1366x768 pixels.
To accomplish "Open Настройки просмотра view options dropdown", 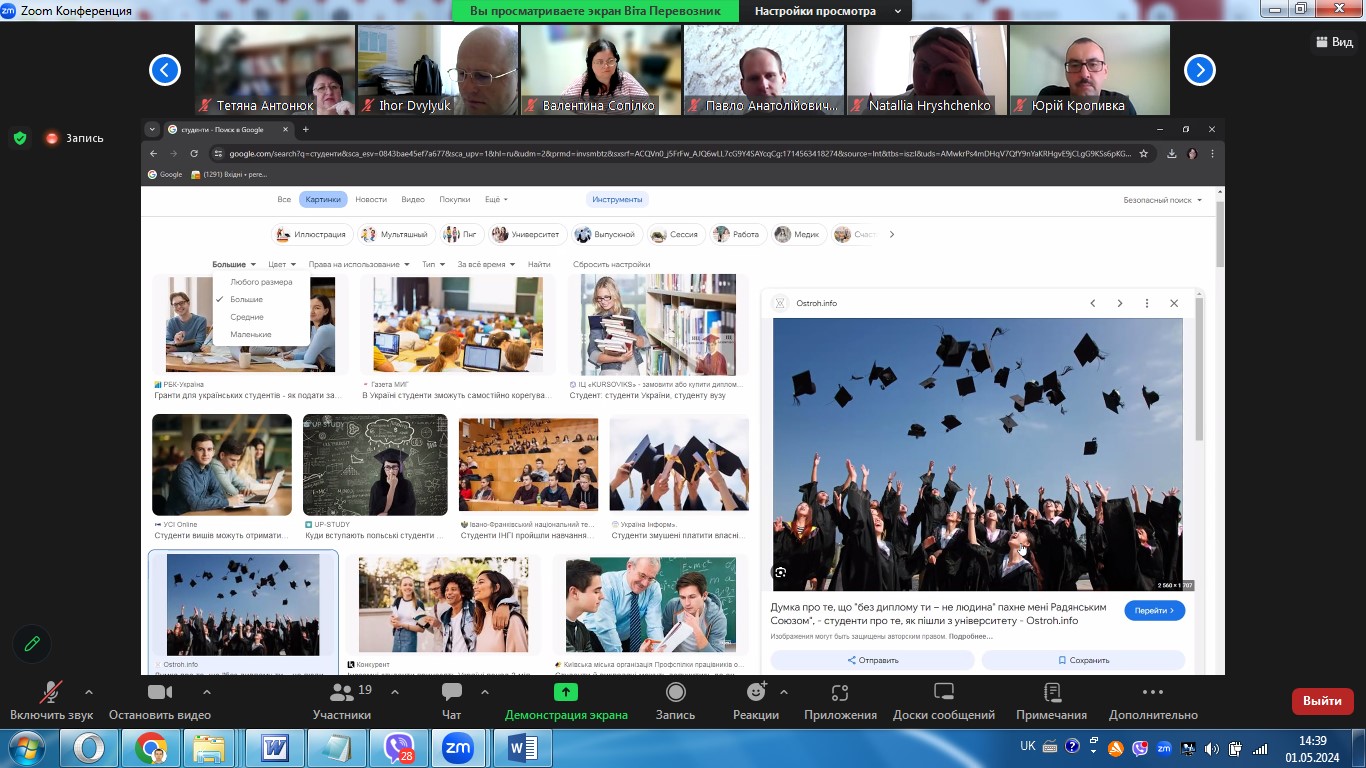I will (825, 11).
